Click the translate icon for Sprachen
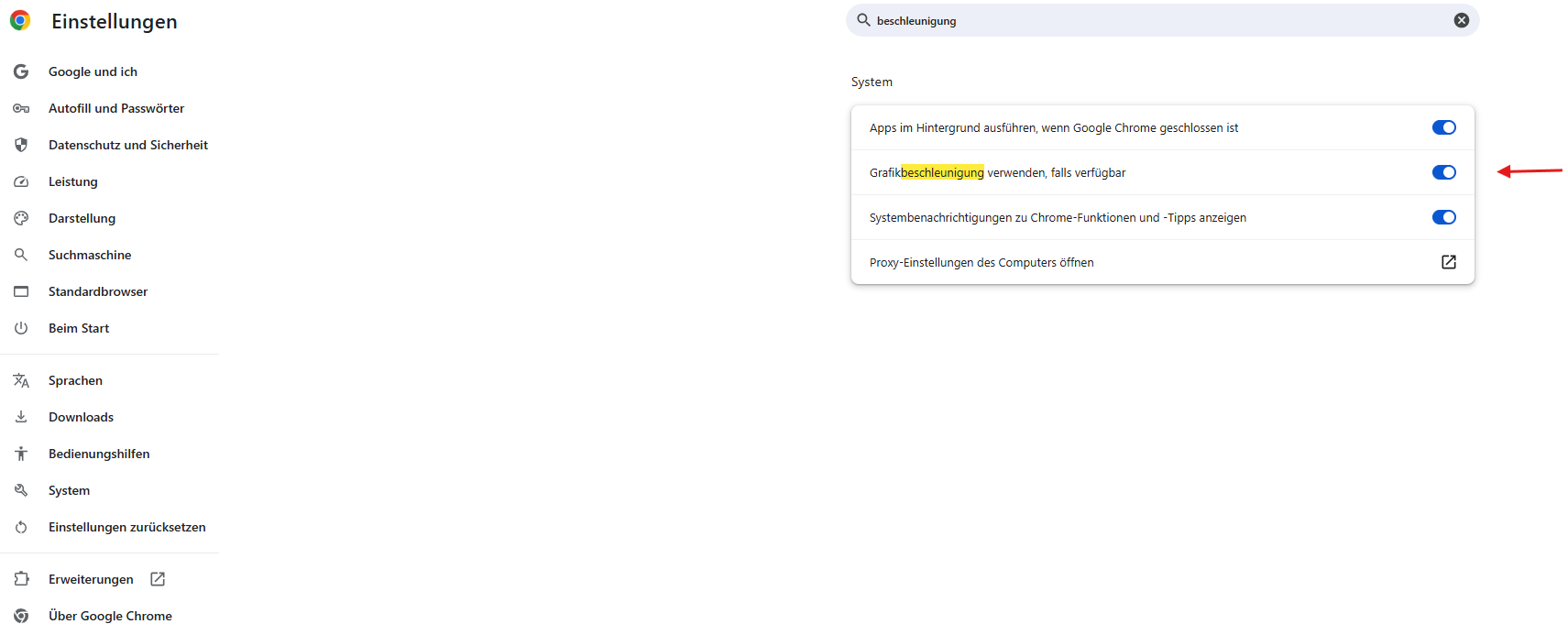1568x635 pixels. pyautogui.click(x=21, y=380)
